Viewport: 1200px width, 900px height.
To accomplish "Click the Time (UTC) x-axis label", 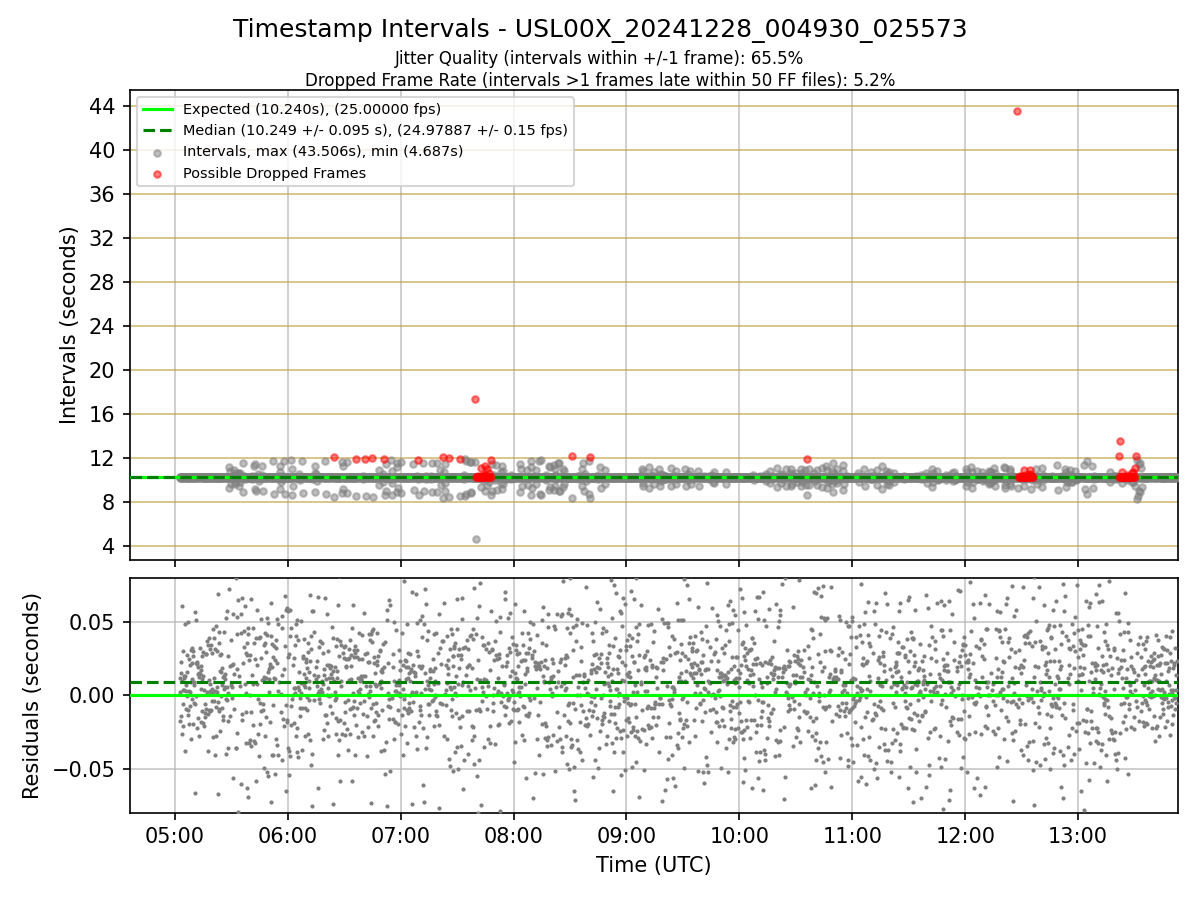I will (653, 865).
